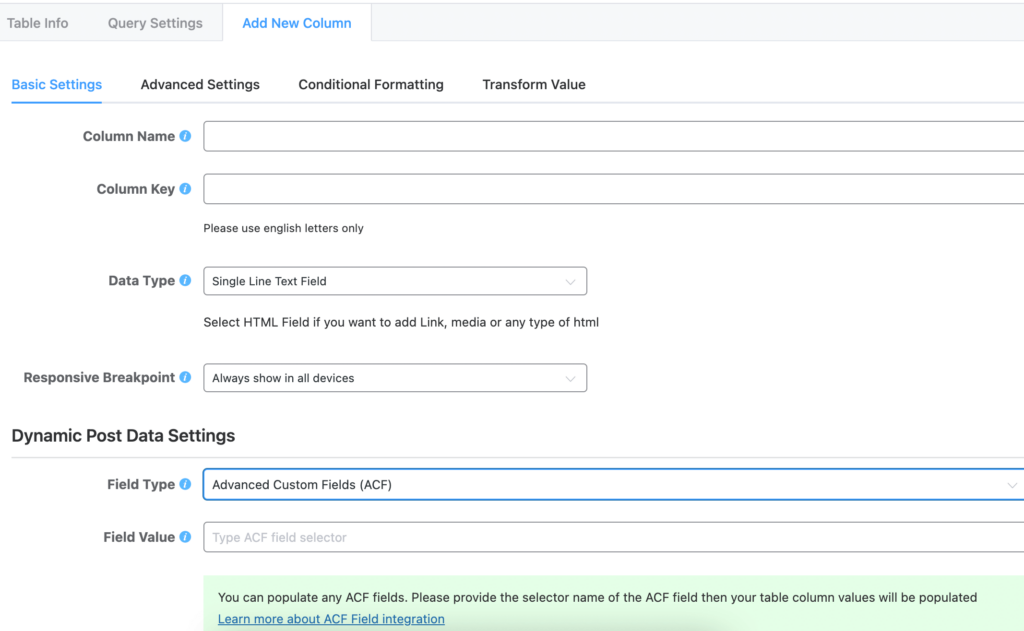Focus the Field Value ACF selector input
Image resolution: width=1024 pixels, height=631 pixels.
point(613,537)
